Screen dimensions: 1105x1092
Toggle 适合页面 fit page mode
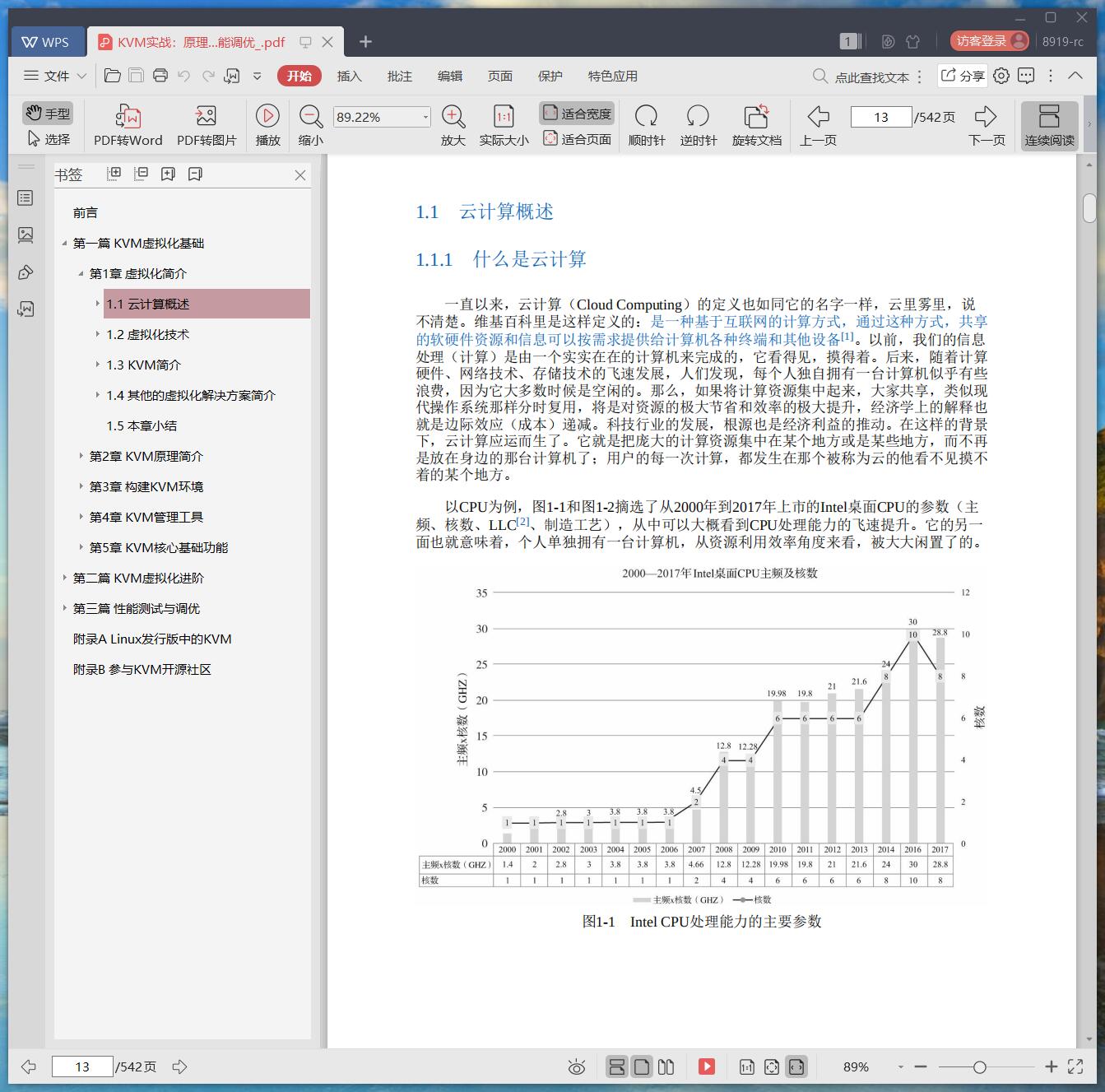577,139
